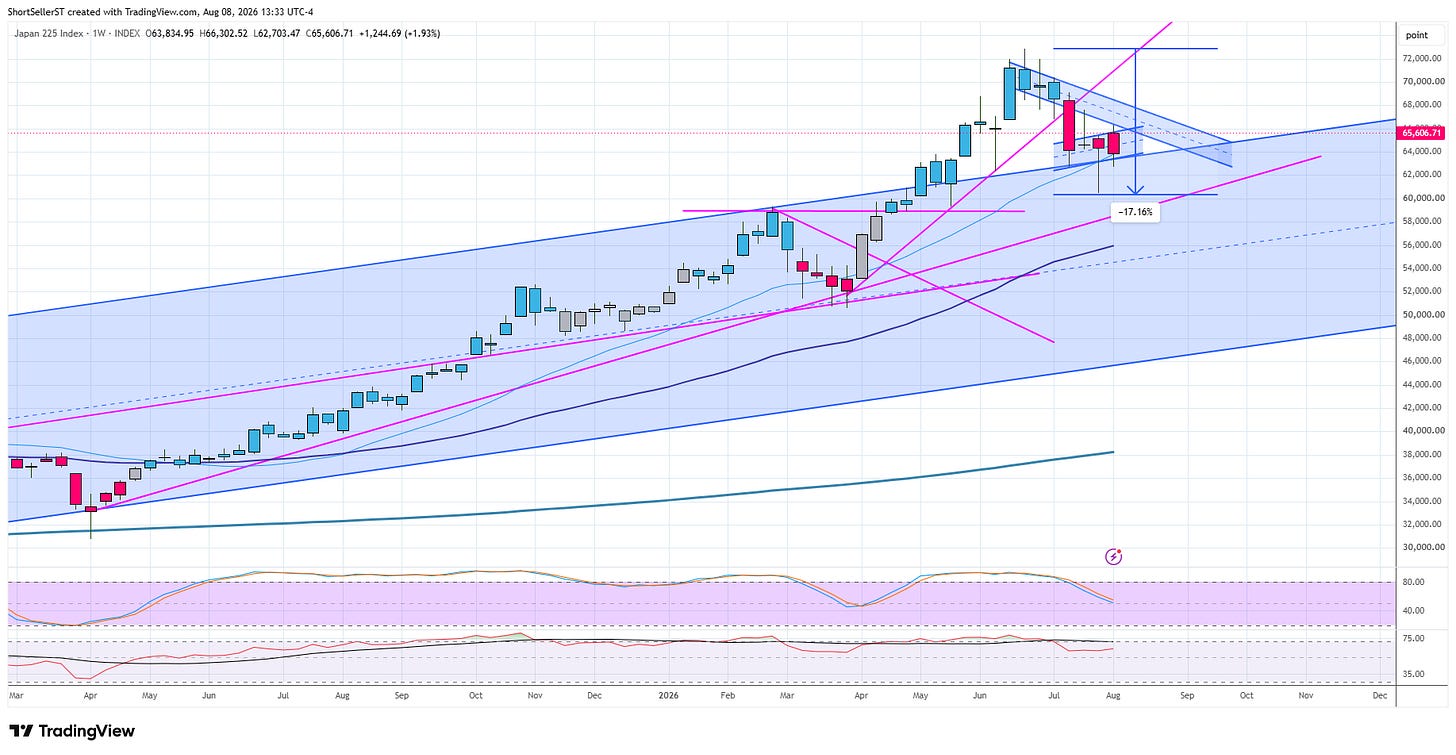Click the 50,000.00 price axis label
Image resolution: width=1456 pixels, height=755 pixels.
click(x=1421, y=314)
